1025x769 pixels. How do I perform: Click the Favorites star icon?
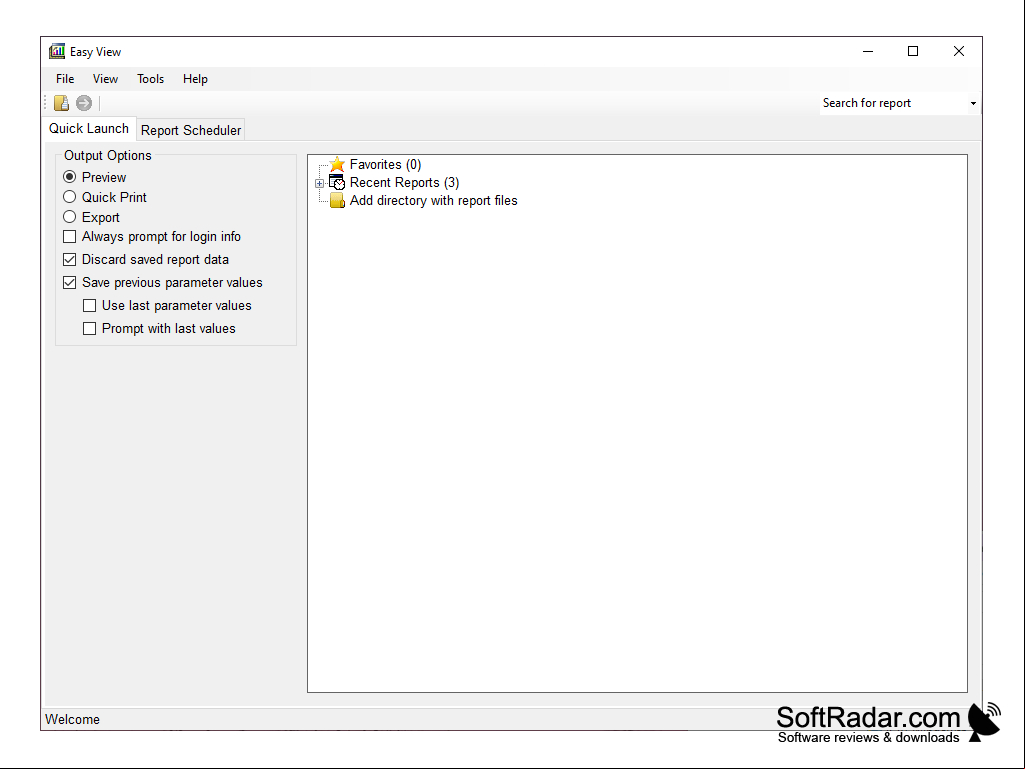coord(337,164)
